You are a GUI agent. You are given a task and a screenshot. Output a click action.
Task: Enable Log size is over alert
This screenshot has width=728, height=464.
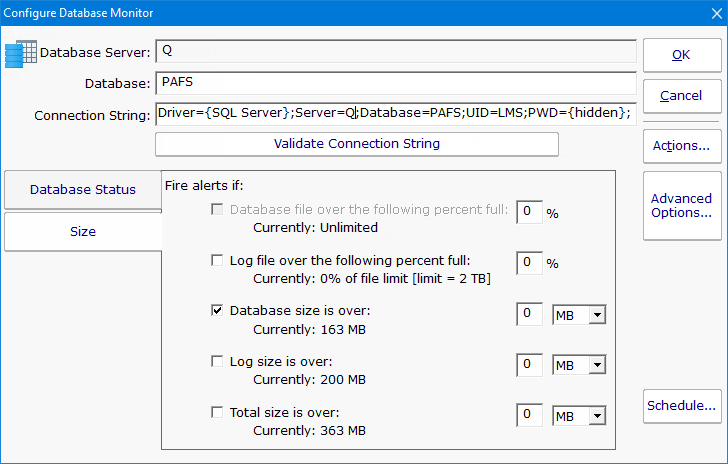[217, 362]
